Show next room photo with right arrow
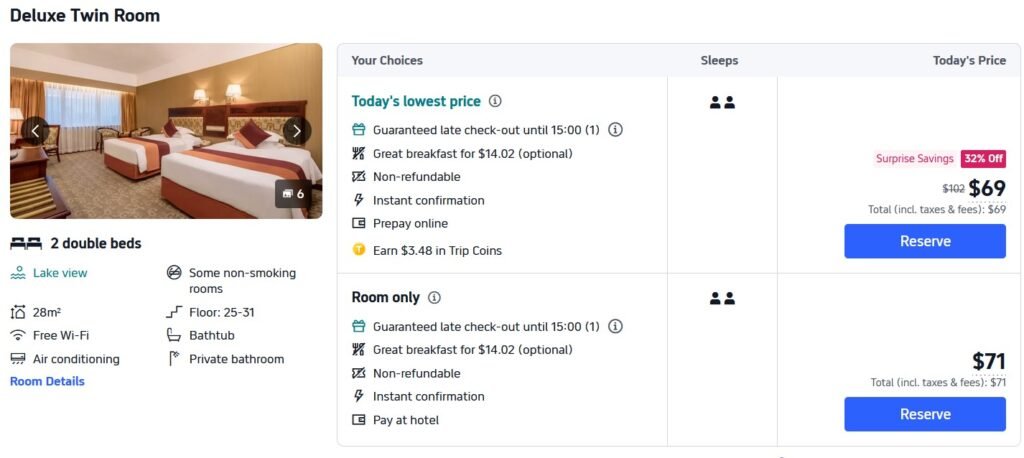Viewport: 1024px width, 458px height. tap(296, 130)
